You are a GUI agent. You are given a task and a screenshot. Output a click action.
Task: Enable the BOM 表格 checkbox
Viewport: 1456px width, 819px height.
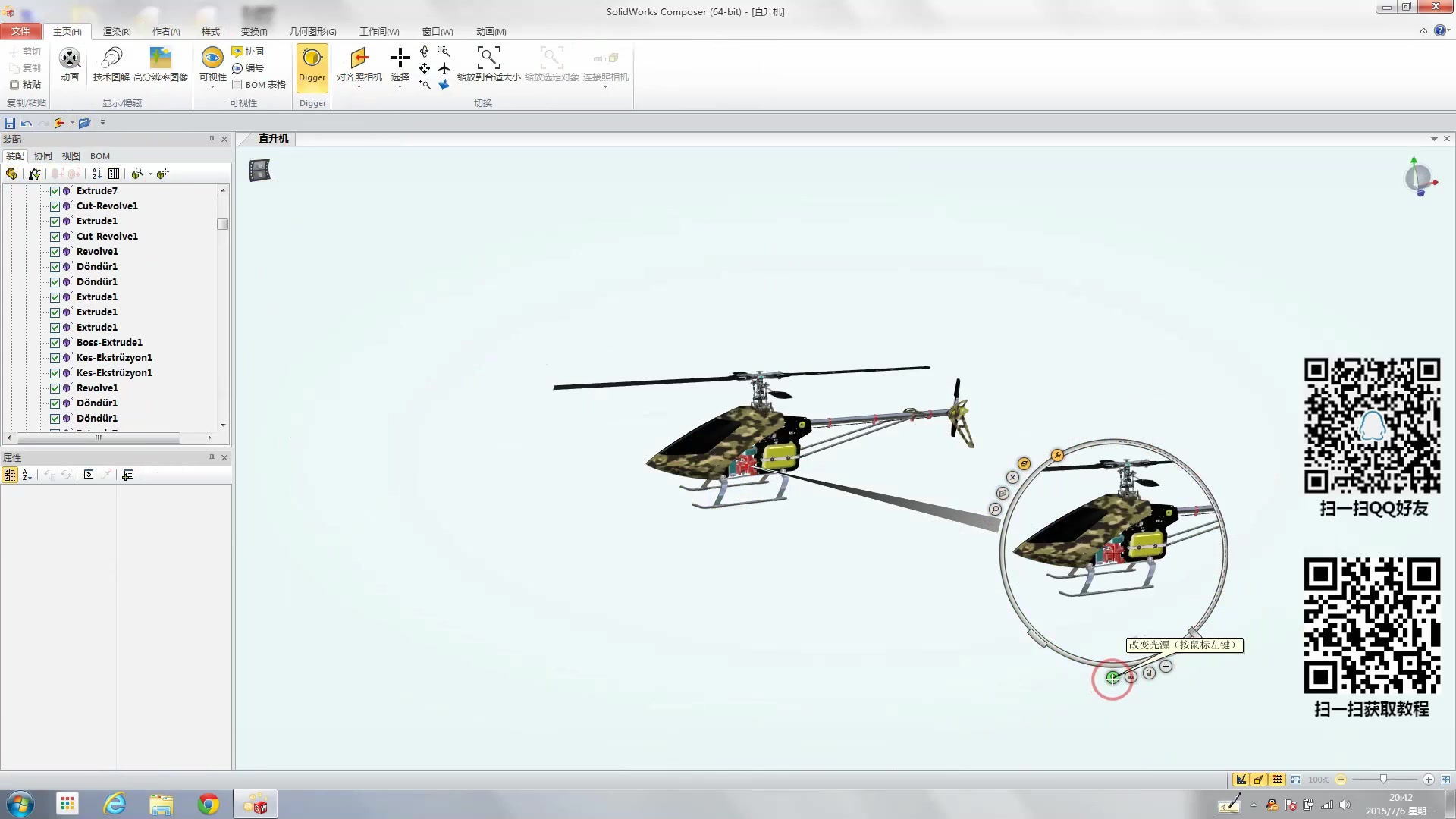(237, 85)
